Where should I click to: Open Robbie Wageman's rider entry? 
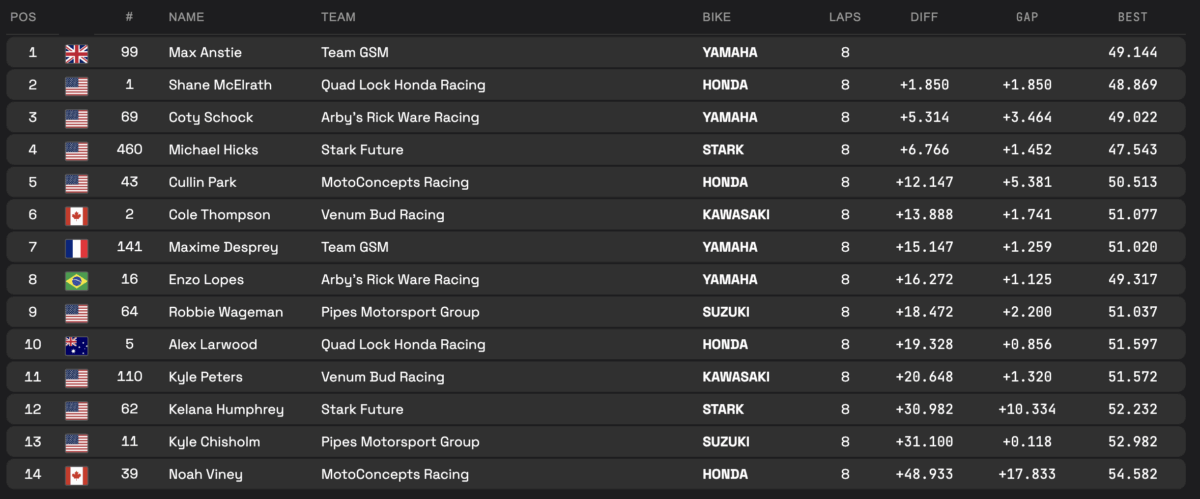(x=225, y=312)
